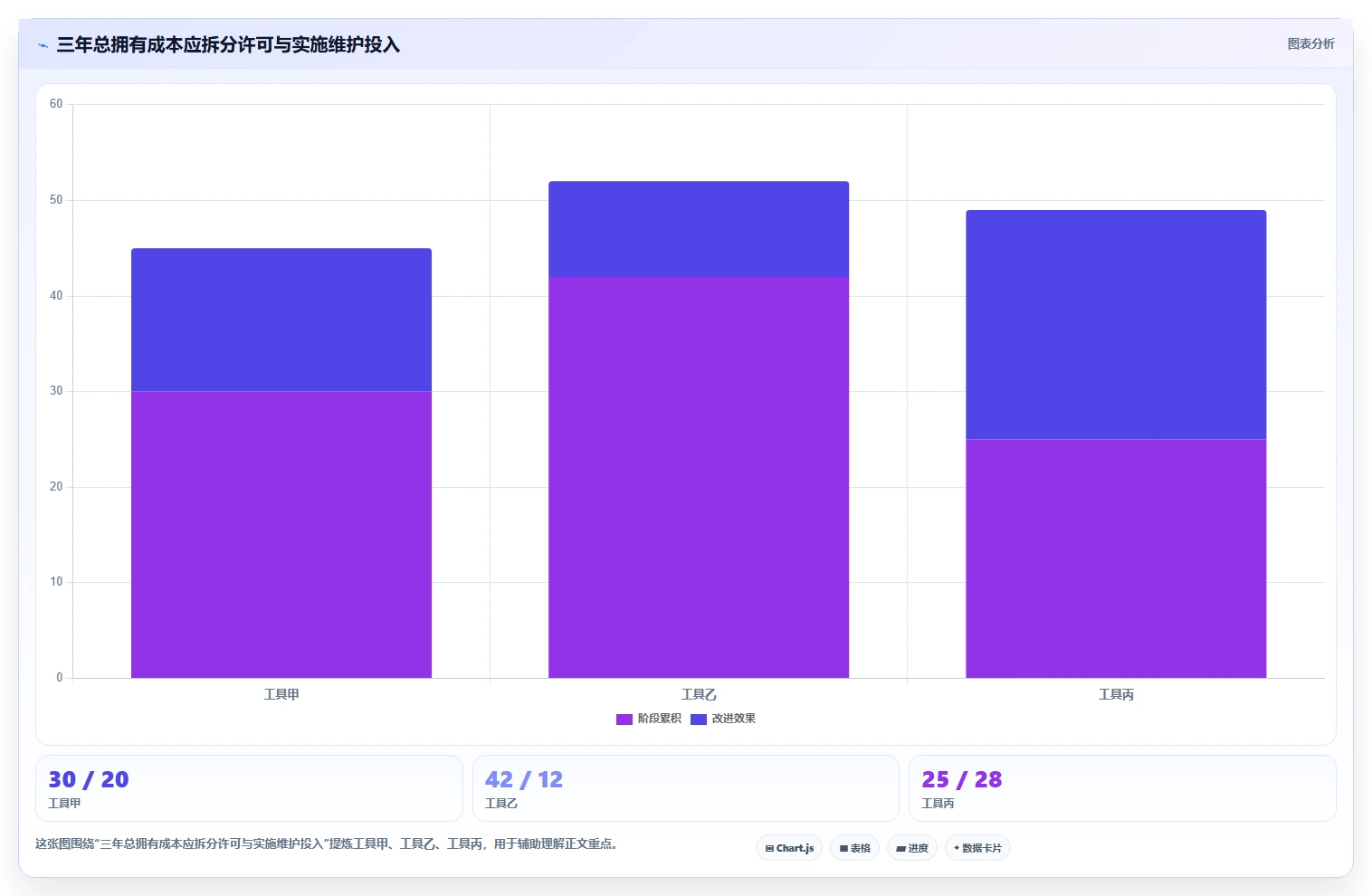Click the 进度 tag
This screenshot has height=896, width=1372.
(x=912, y=848)
